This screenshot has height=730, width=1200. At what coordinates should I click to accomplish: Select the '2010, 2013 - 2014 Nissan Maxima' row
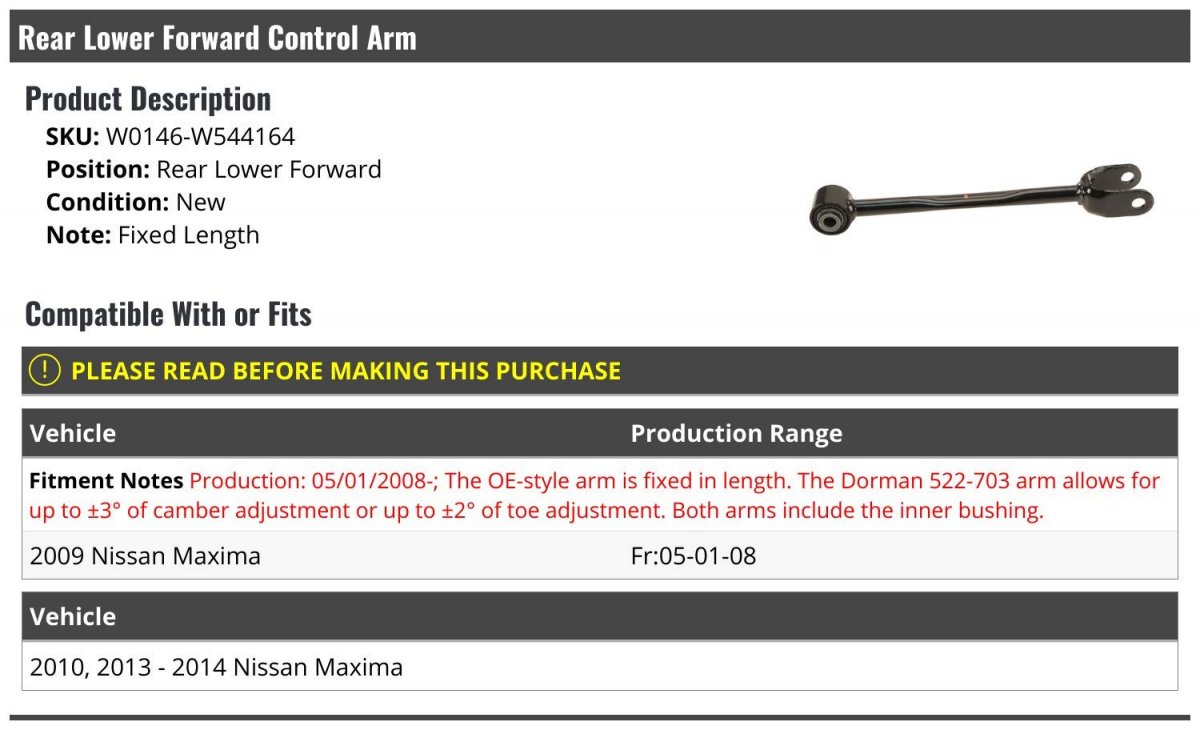click(216, 667)
